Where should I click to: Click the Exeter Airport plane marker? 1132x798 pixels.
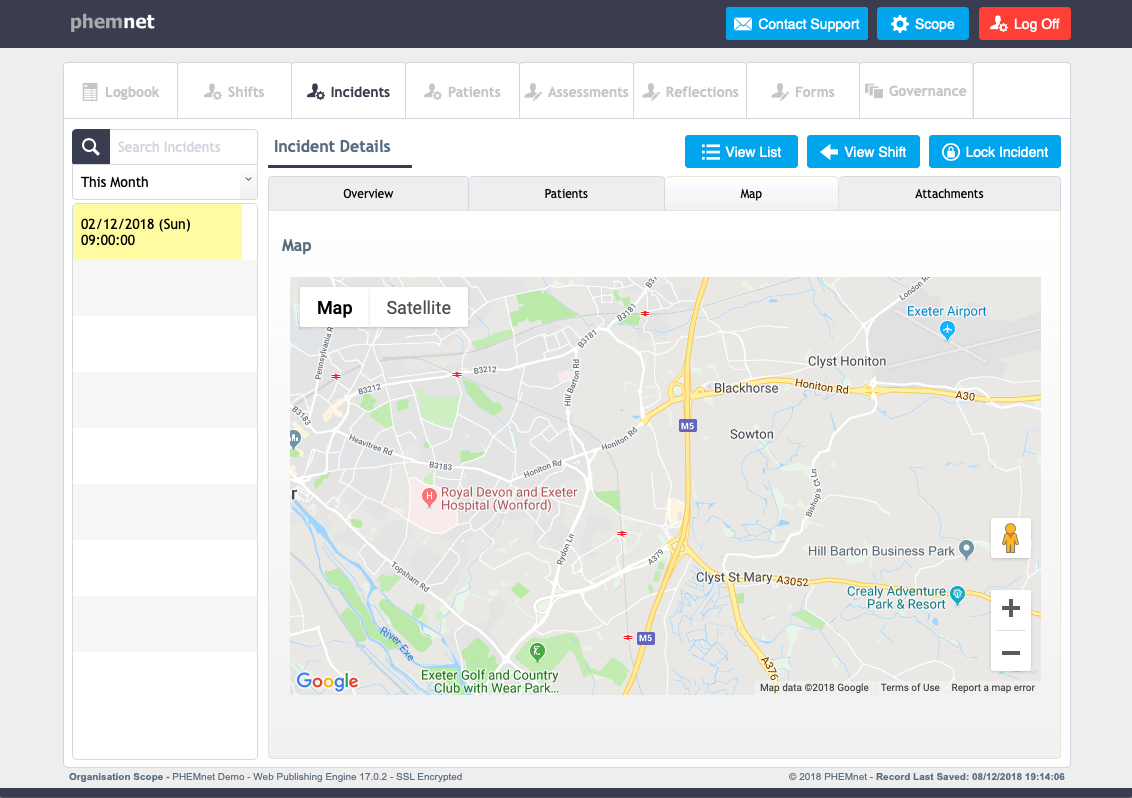coord(947,330)
